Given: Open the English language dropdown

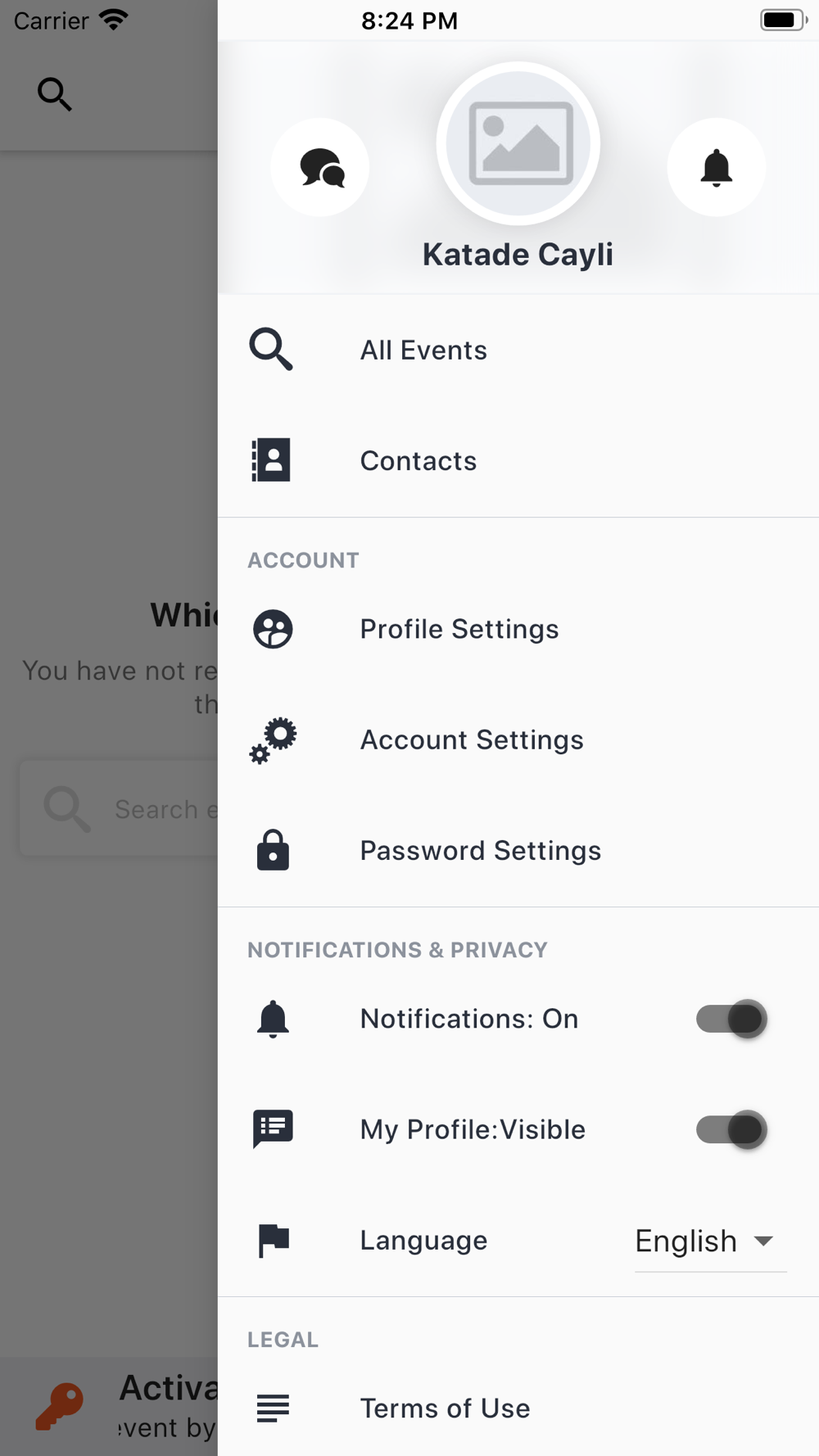Looking at the screenshot, I should (709, 1241).
